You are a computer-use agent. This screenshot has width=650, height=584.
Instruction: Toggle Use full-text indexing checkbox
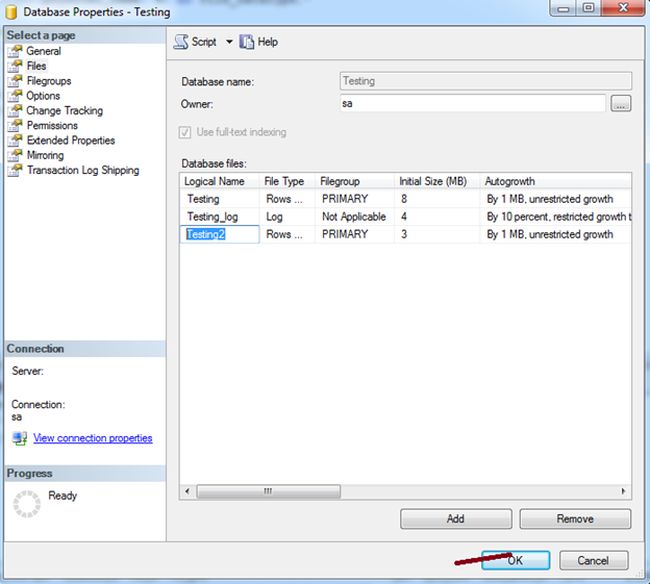coord(185,133)
